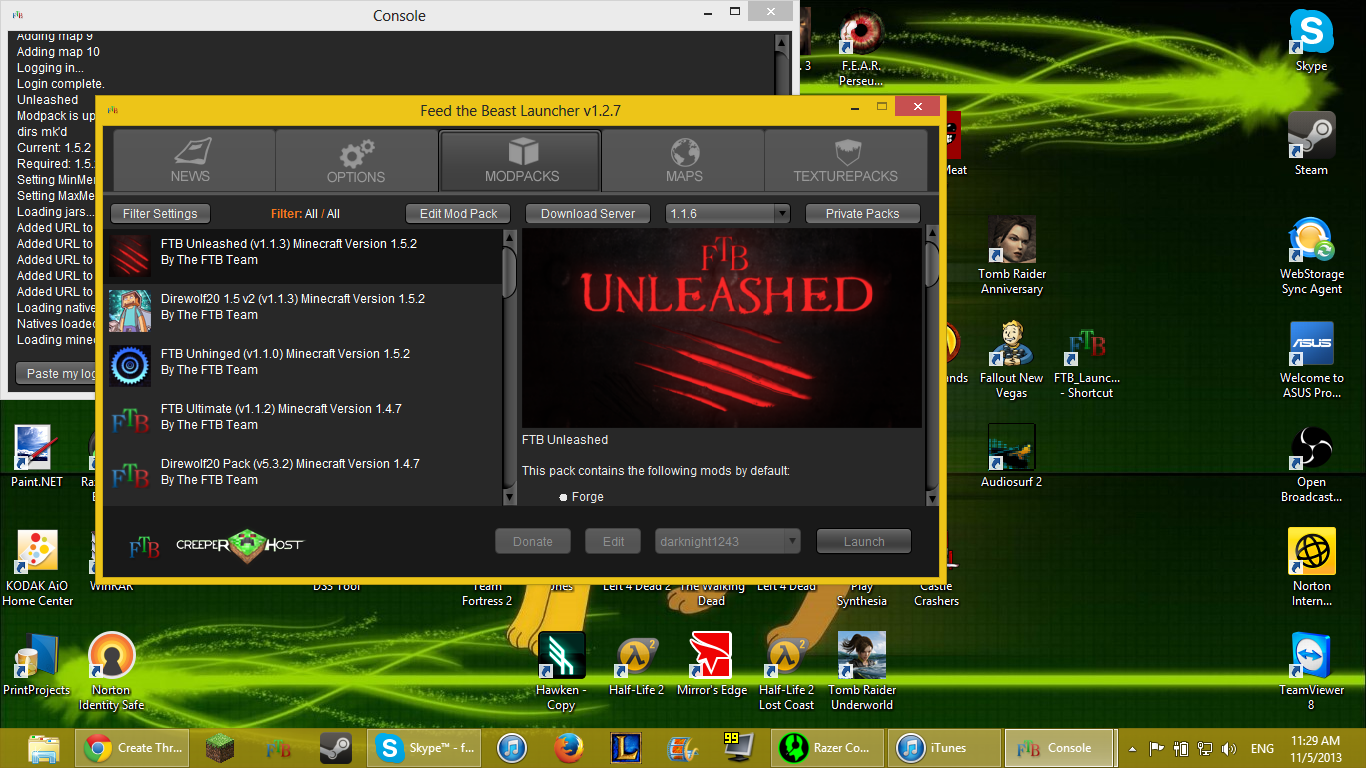Viewport: 1366px width, 768px height.
Task: Click the ENG language indicator
Action: click(x=1262, y=748)
